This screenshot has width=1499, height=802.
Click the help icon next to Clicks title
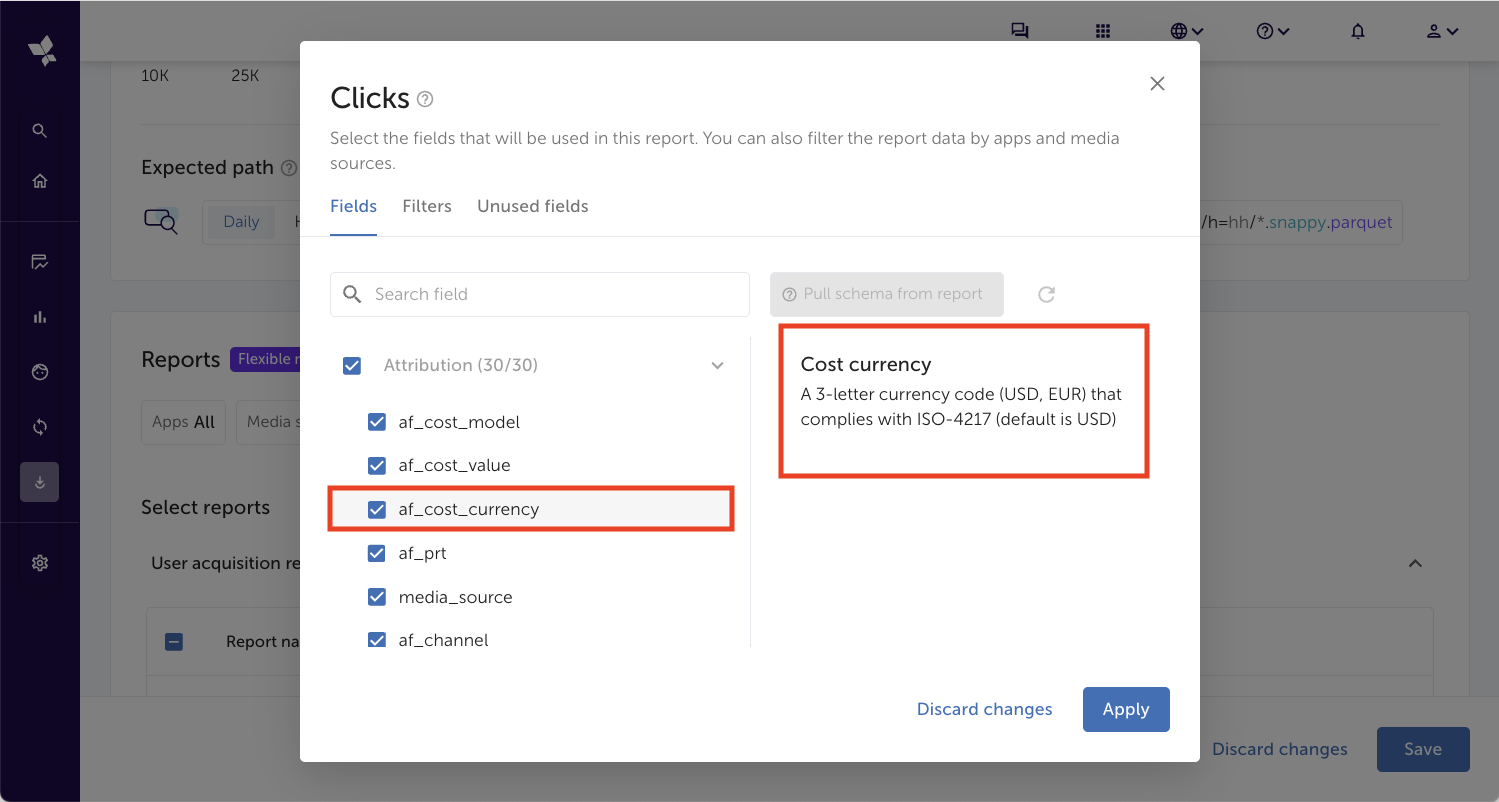click(425, 99)
